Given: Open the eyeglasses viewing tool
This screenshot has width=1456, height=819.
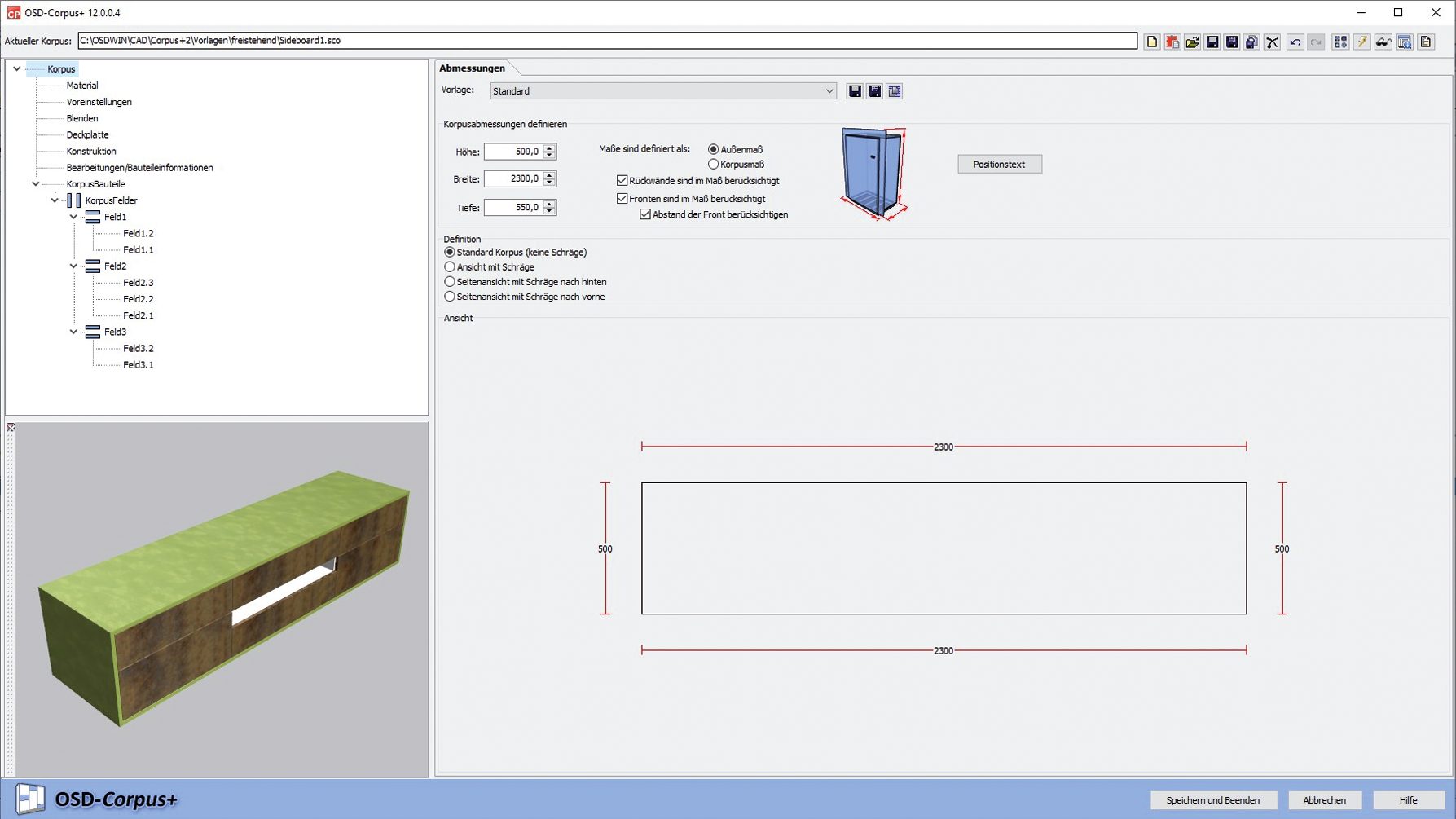Looking at the screenshot, I should coord(1383,42).
